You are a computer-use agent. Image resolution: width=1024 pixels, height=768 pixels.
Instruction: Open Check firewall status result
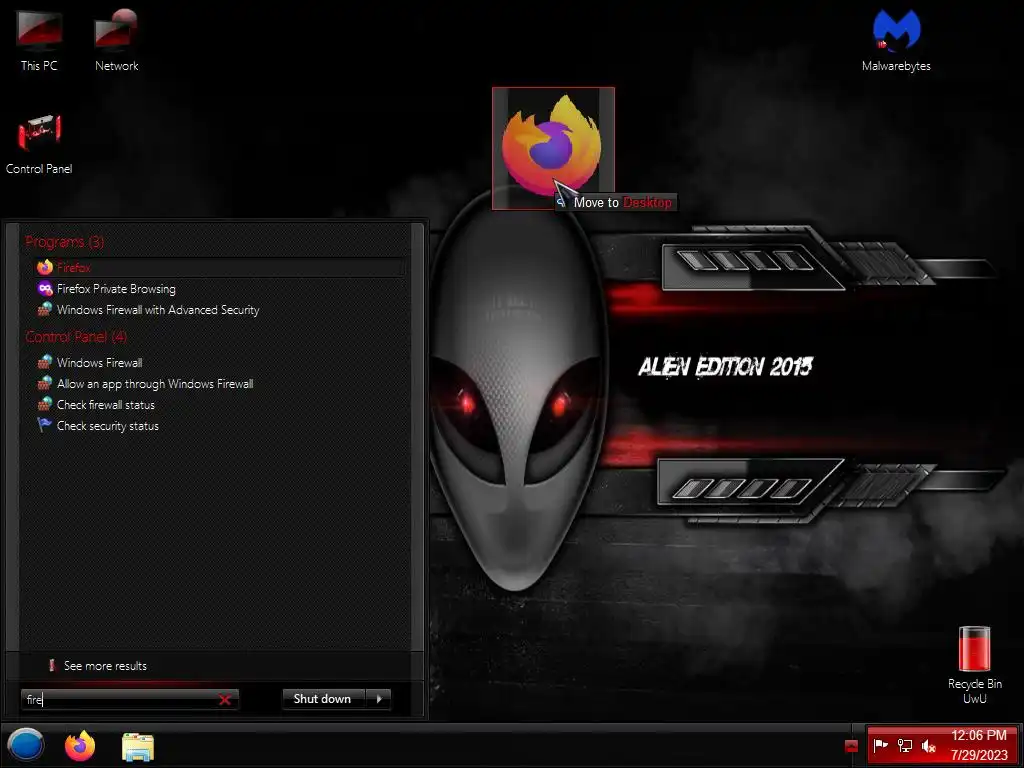point(219,405)
